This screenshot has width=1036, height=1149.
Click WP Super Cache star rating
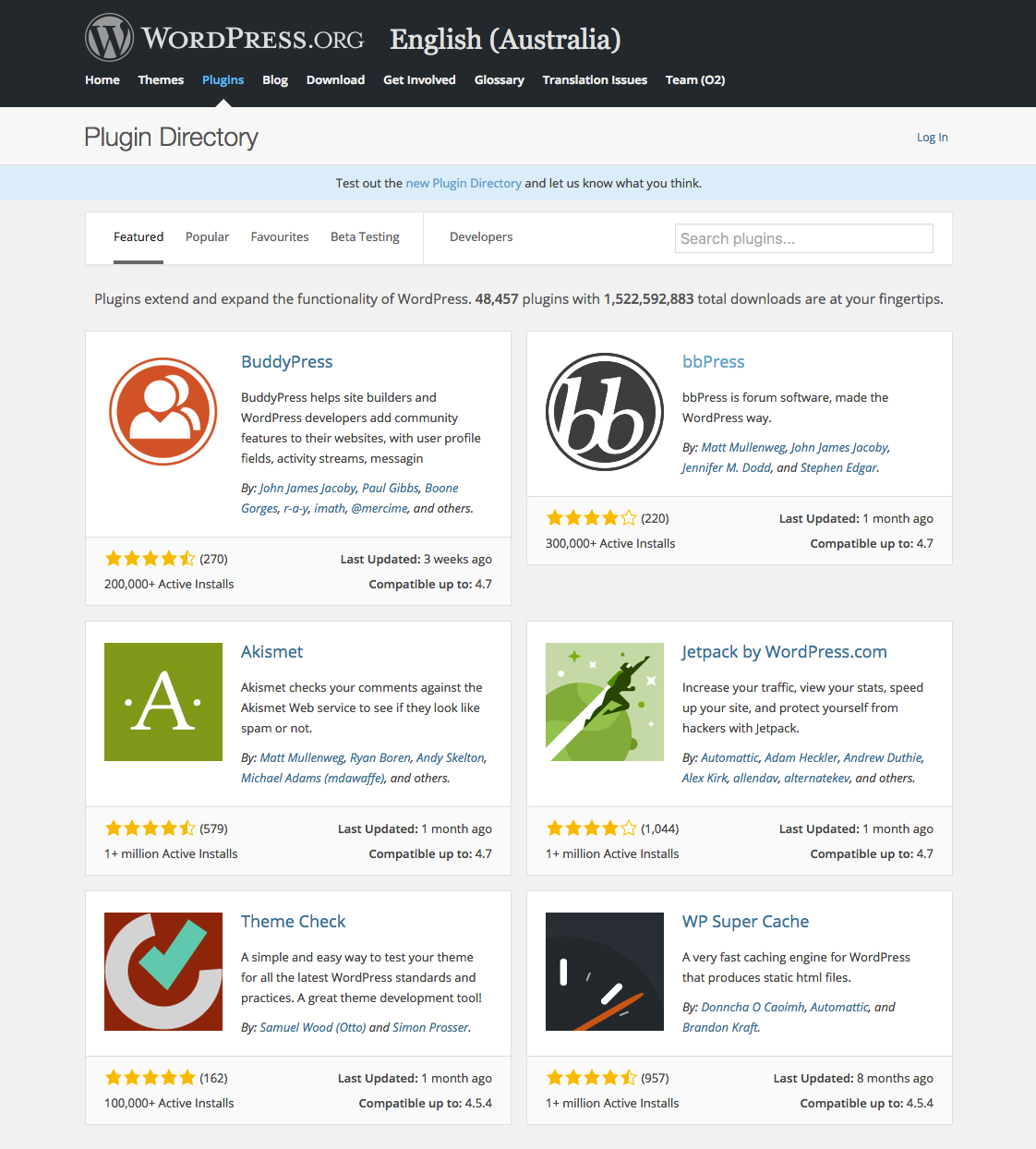[x=592, y=1078]
